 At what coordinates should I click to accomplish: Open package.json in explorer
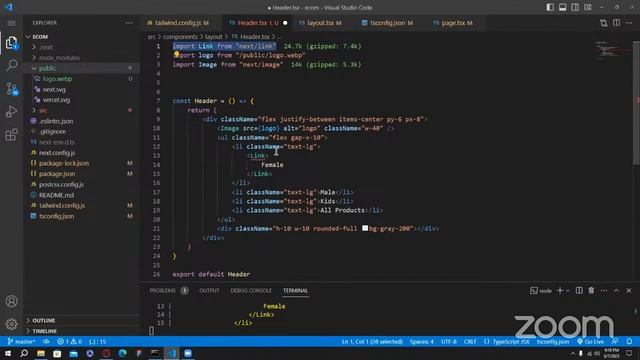click(57, 174)
